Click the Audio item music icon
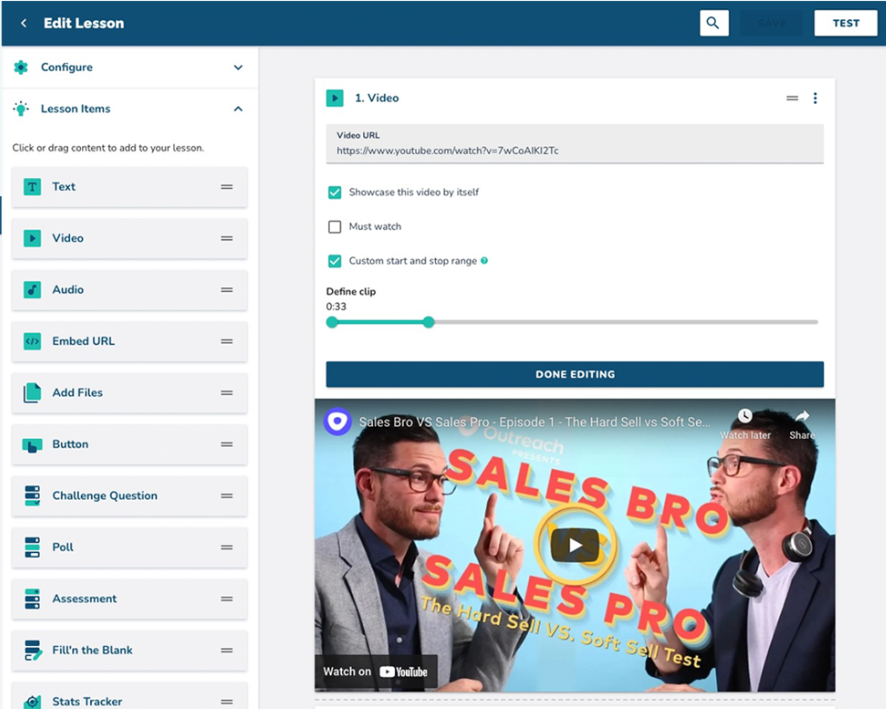886x718 pixels. [32, 289]
